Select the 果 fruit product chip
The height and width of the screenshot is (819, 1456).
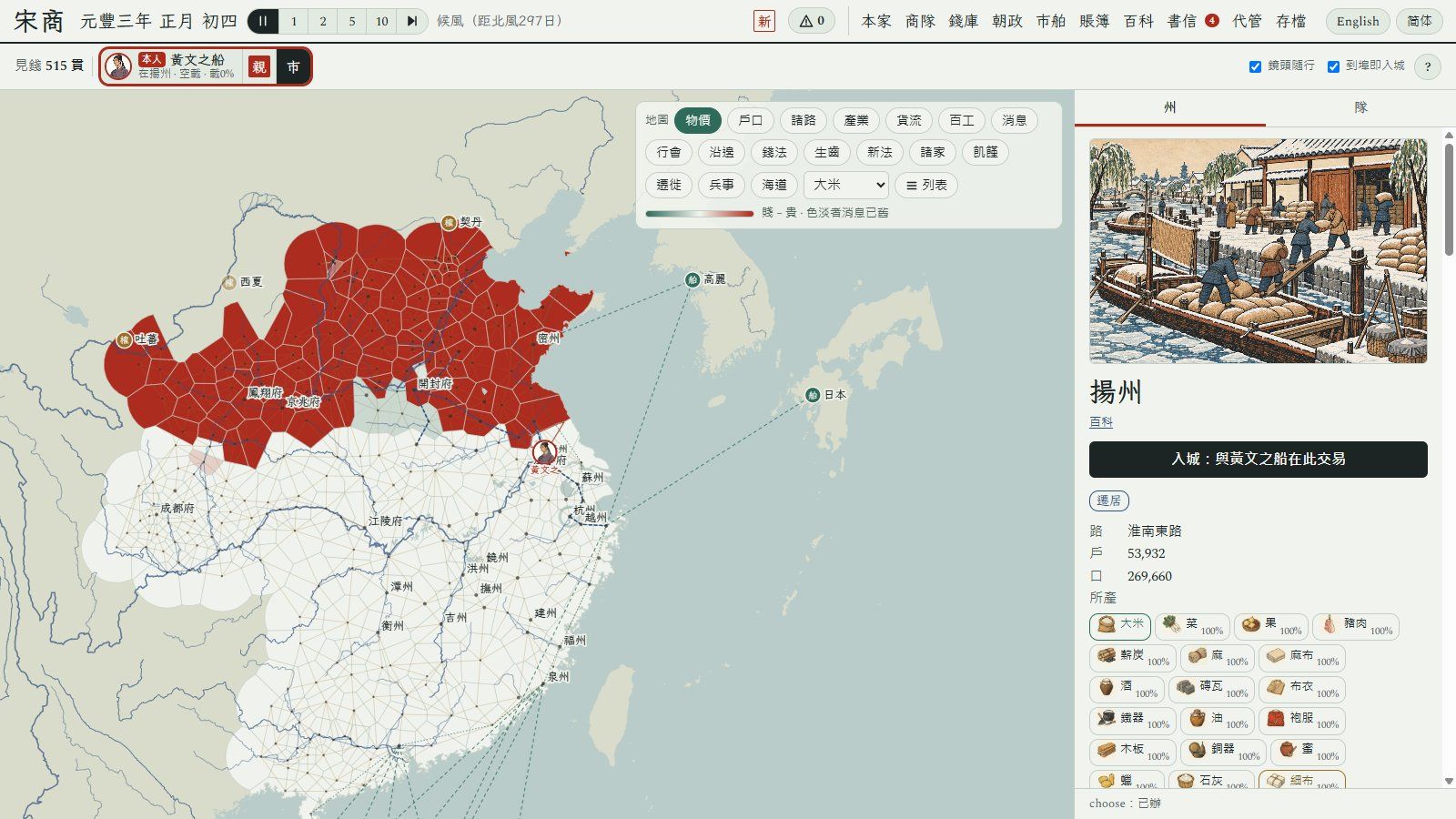pos(1271,626)
